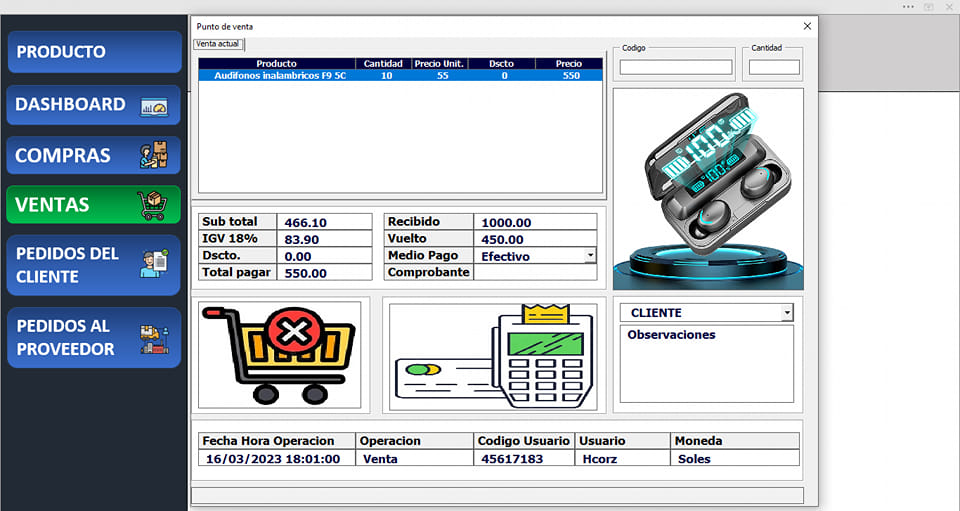Expand the CLIENTE dropdown
The image size is (960, 511).
click(x=787, y=313)
